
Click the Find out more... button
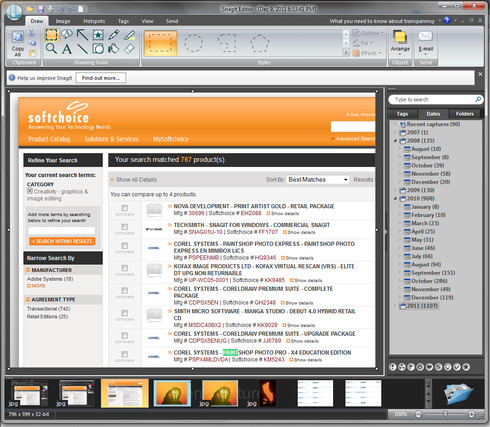pyautogui.click(x=101, y=78)
